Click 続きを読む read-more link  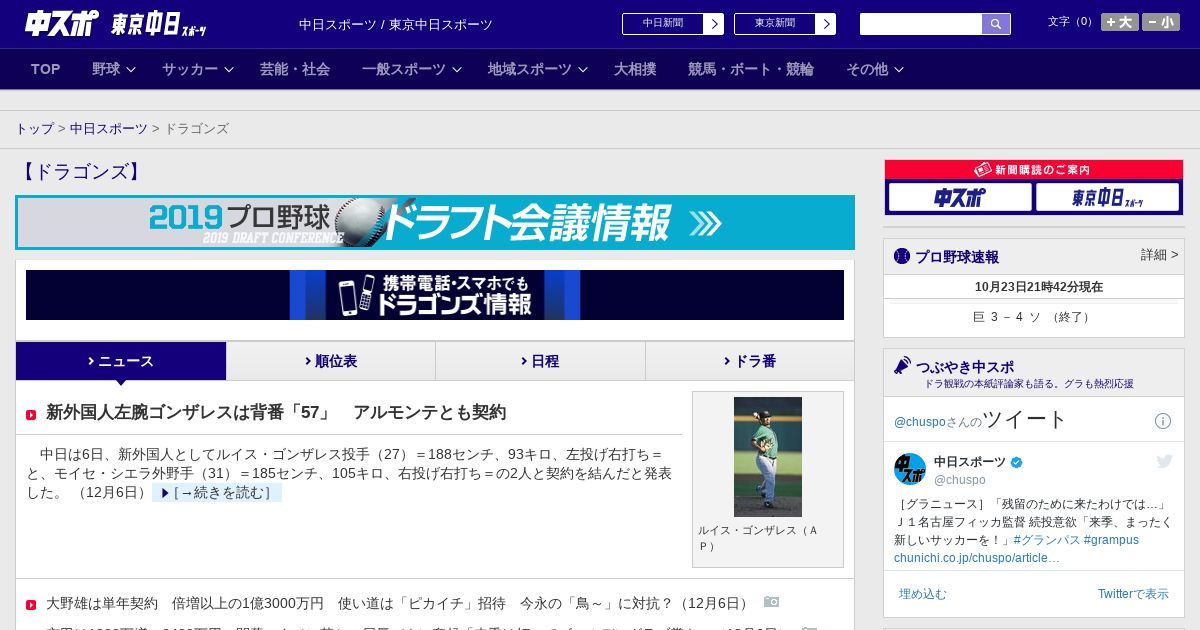(x=217, y=493)
